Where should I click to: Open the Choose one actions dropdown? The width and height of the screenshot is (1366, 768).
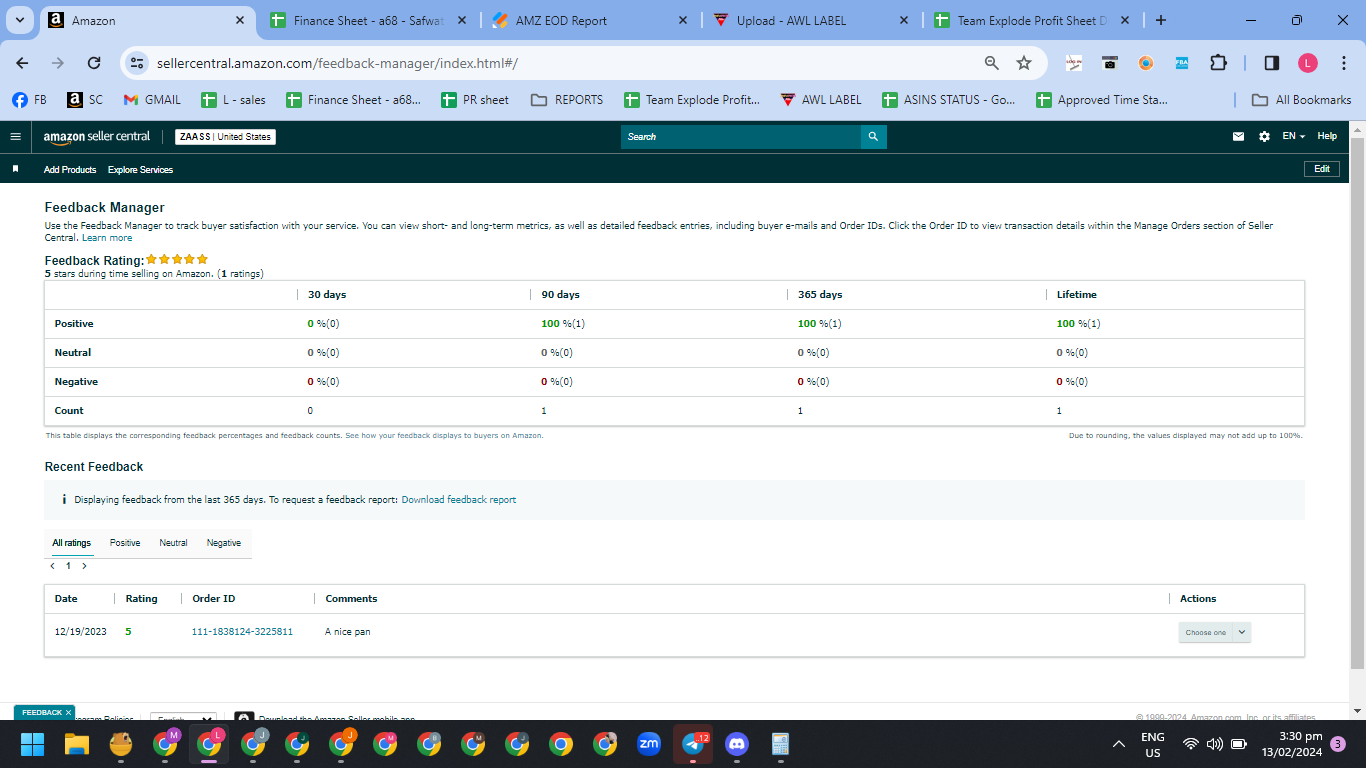[1214, 632]
